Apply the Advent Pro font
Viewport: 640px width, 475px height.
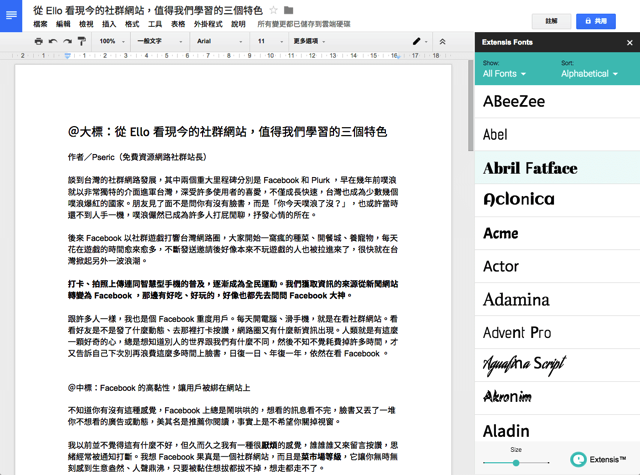(x=557, y=333)
